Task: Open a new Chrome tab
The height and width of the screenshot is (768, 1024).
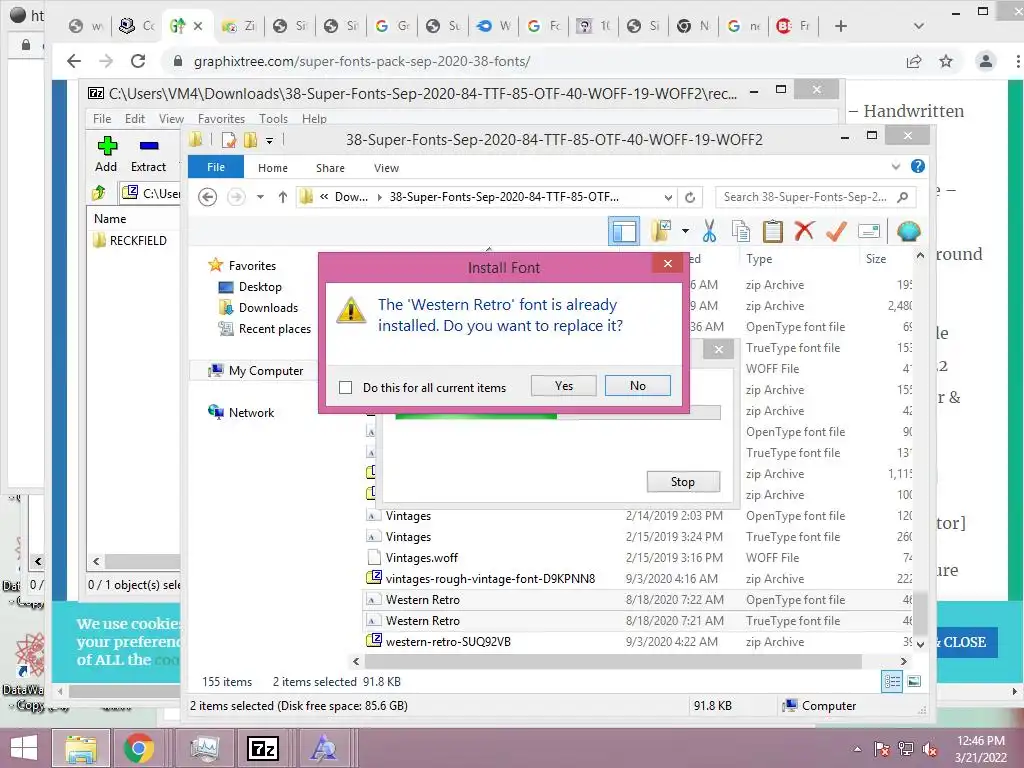Action: coord(841,26)
